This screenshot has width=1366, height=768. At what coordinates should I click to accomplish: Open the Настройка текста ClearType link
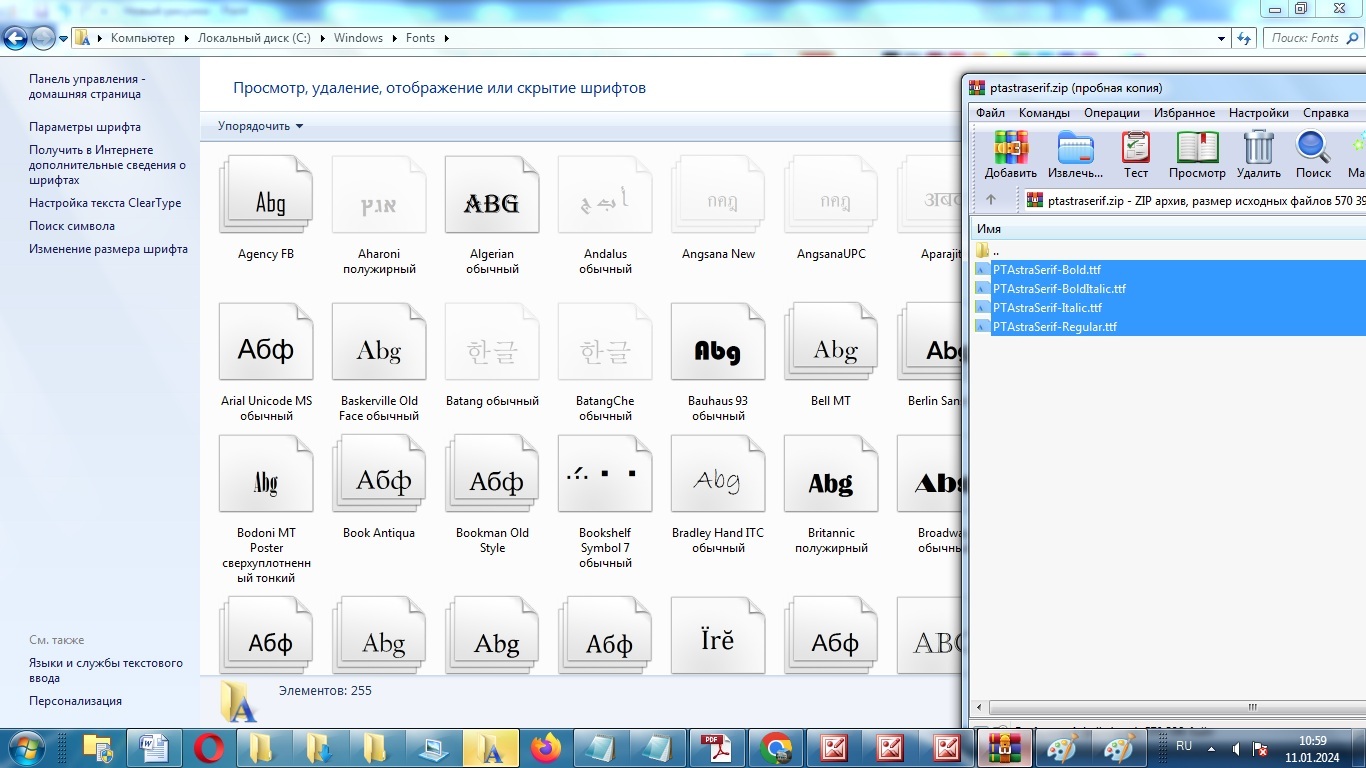[x=105, y=203]
